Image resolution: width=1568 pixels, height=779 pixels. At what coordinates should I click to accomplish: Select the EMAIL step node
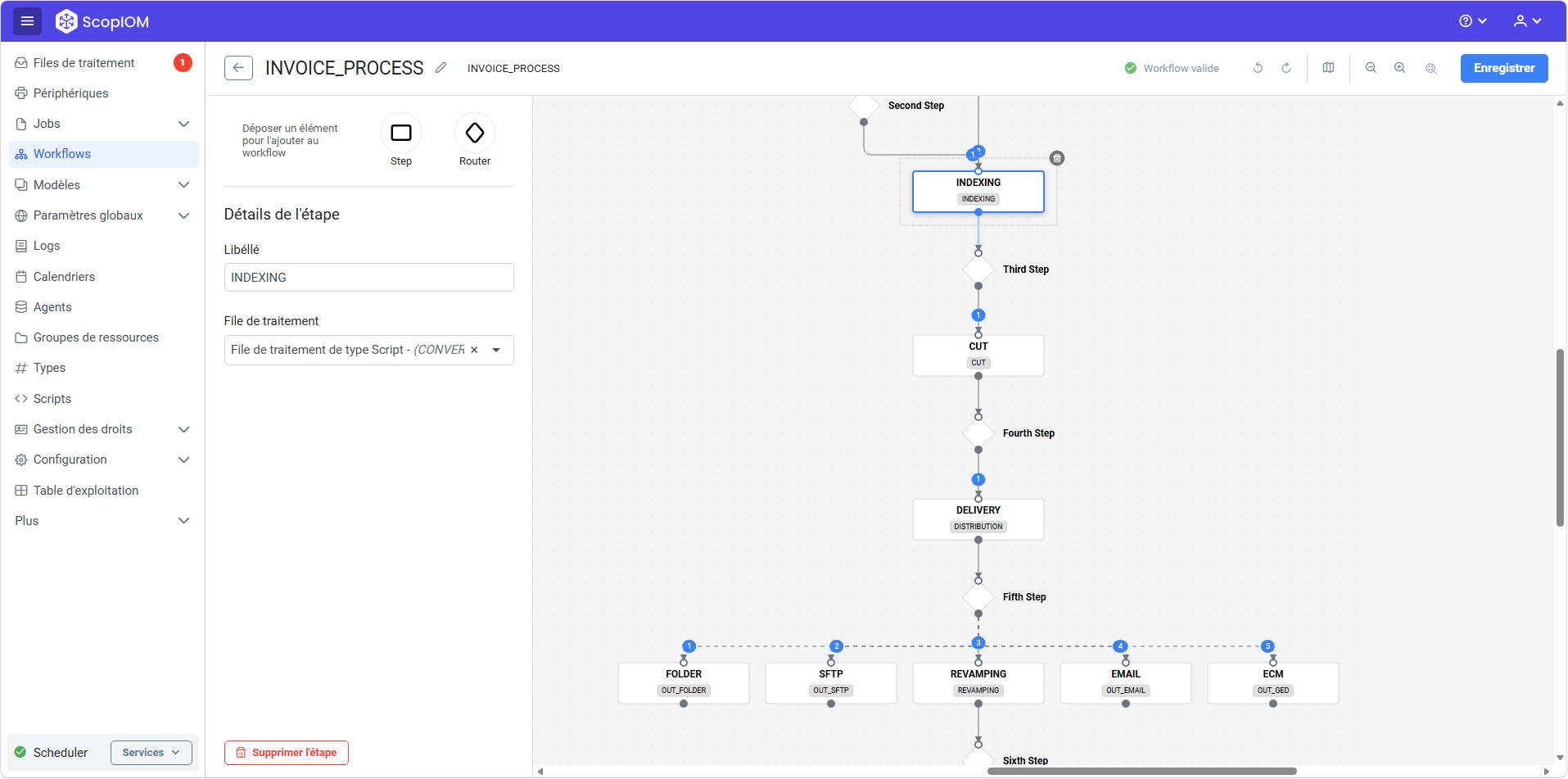(x=1126, y=682)
